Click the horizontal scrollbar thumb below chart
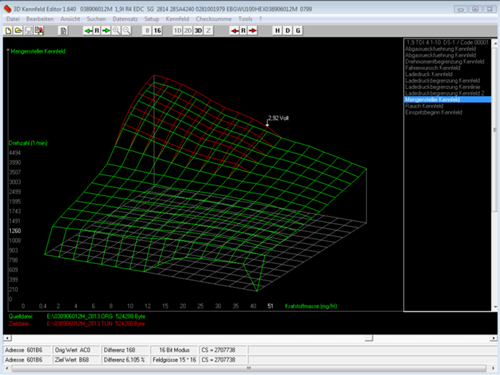Image resolution: width=500 pixels, height=375 pixels. pos(369,338)
